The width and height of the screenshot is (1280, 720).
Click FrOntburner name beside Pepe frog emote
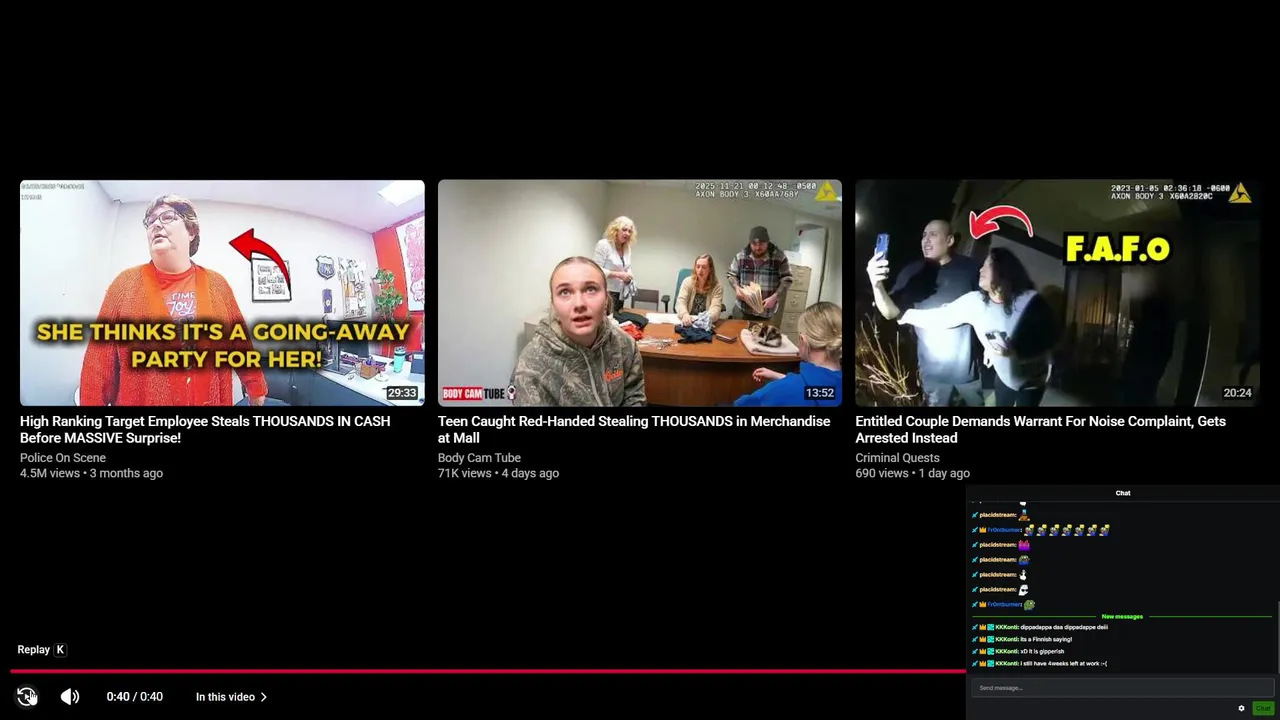[1004, 605]
